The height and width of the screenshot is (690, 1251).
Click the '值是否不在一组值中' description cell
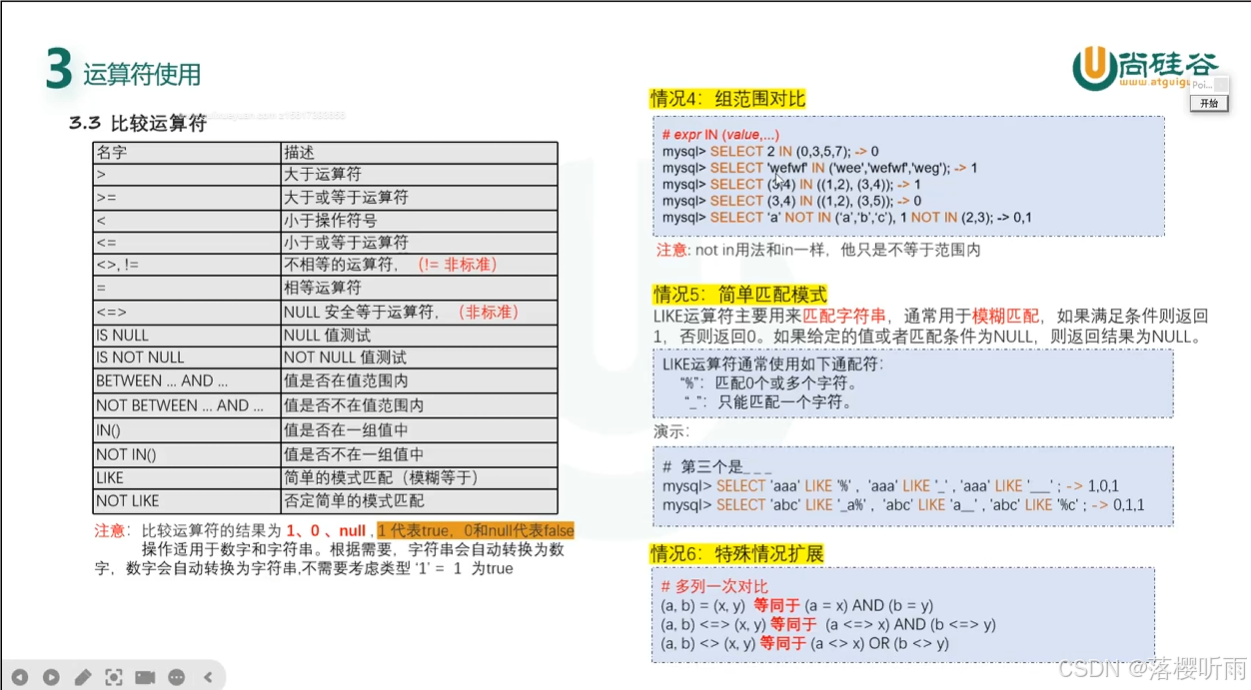(419, 455)
